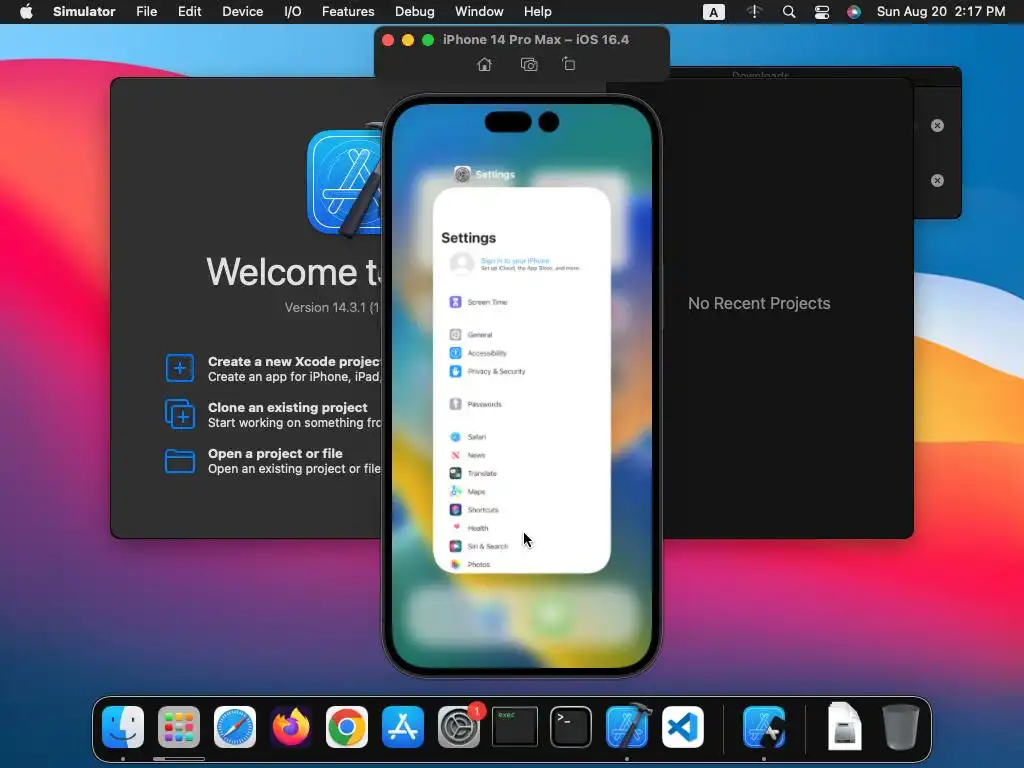1024x768 pixels.
Task: Open Control Center in menu bar
Action: [822, 12]
